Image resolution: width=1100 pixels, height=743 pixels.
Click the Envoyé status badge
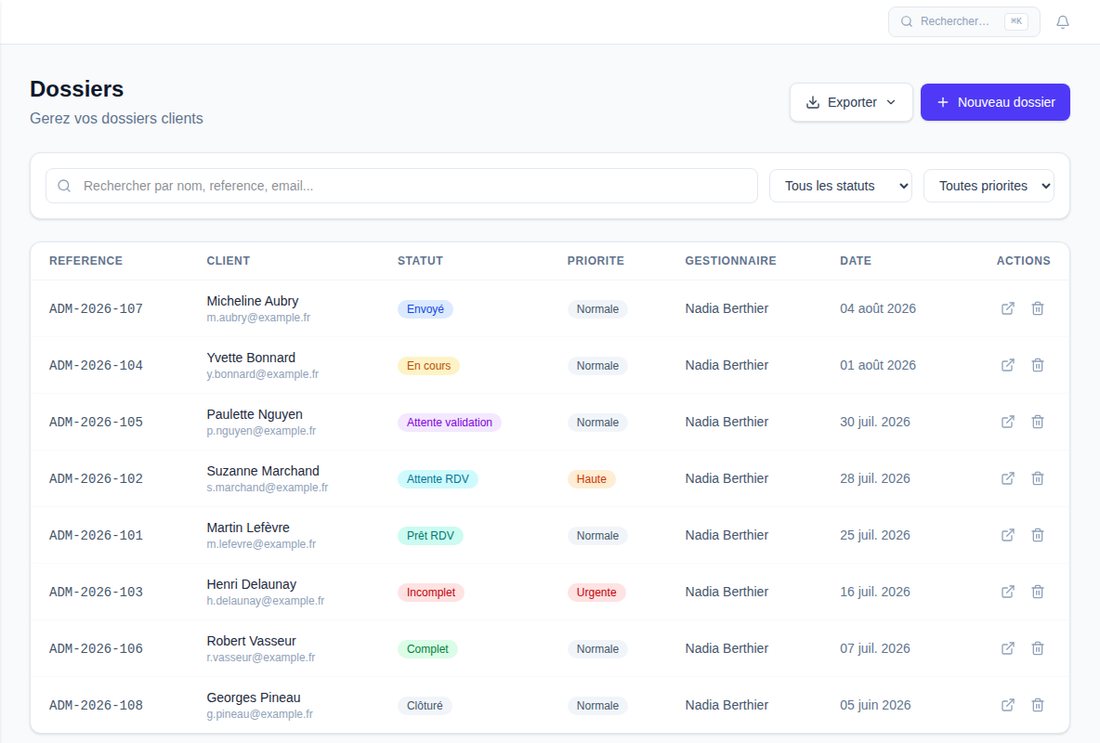[x=425, y=309]
